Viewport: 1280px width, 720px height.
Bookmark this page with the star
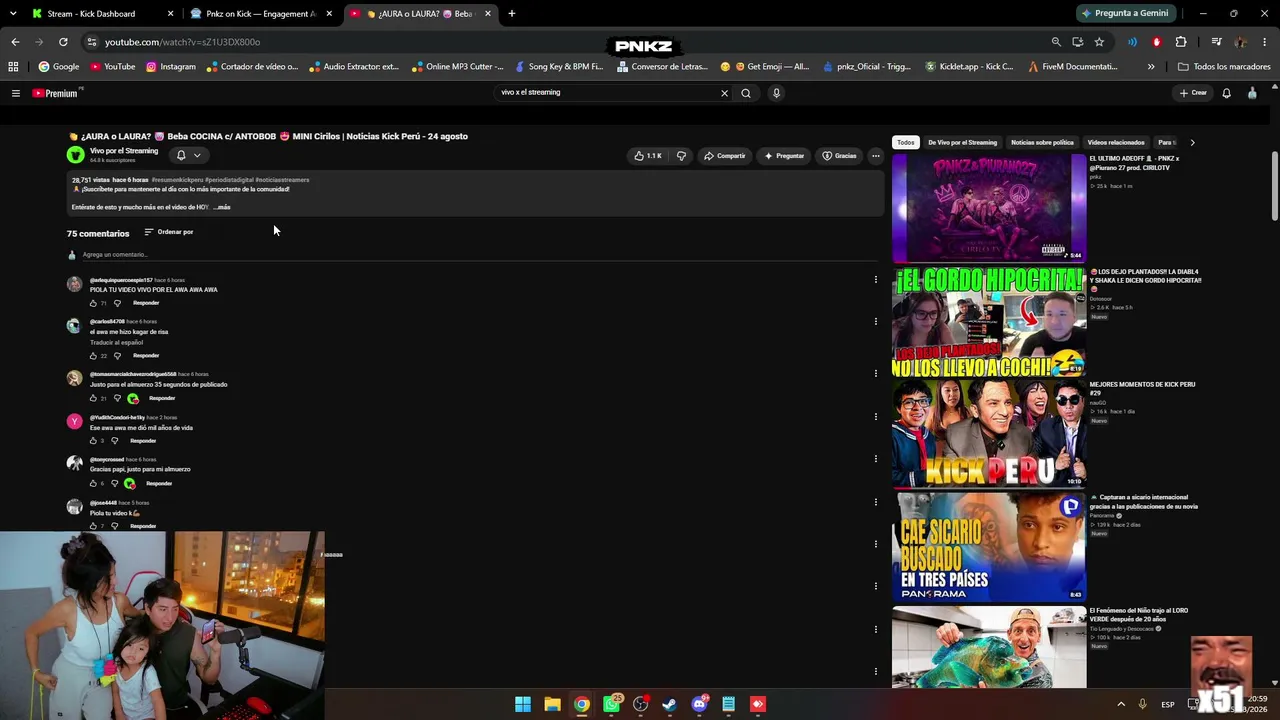coord(1099,42)
